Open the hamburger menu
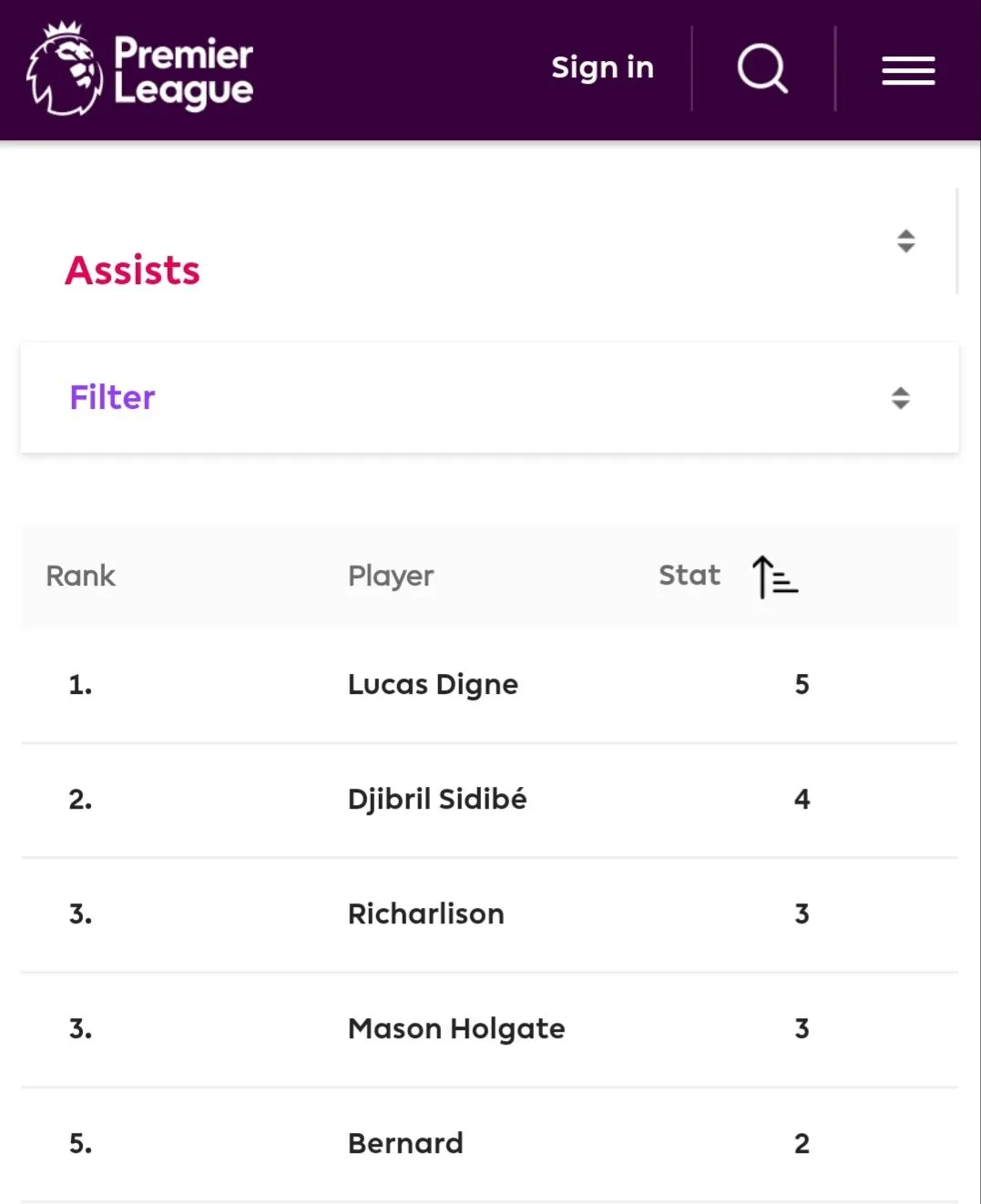The image size is (981, 1204). click(908, 70)
